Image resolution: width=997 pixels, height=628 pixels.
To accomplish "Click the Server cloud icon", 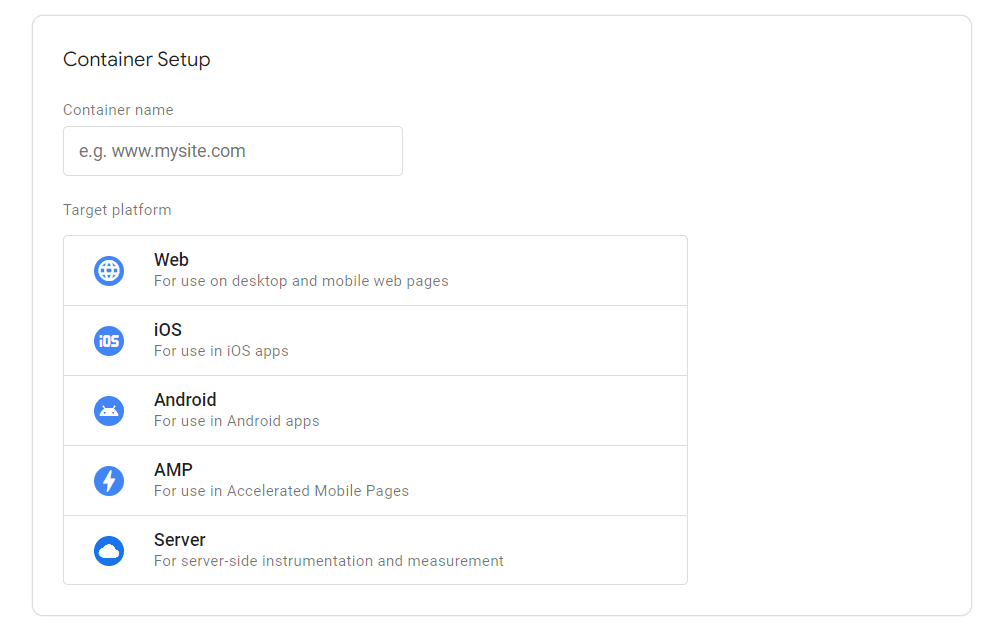I will click(x=108, y=550).
